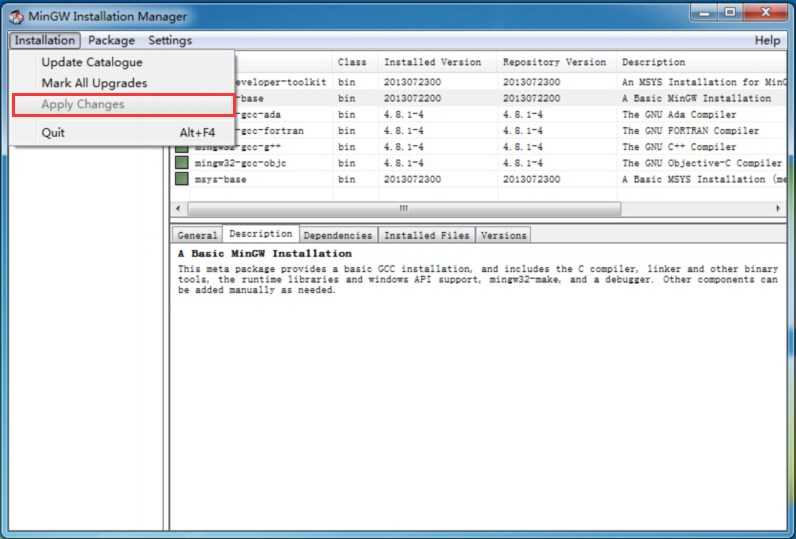Select the mingw32-gcc-objc package name
This screenshot has height=539, width=796.
pyautogui.click(x=240, y=163)
